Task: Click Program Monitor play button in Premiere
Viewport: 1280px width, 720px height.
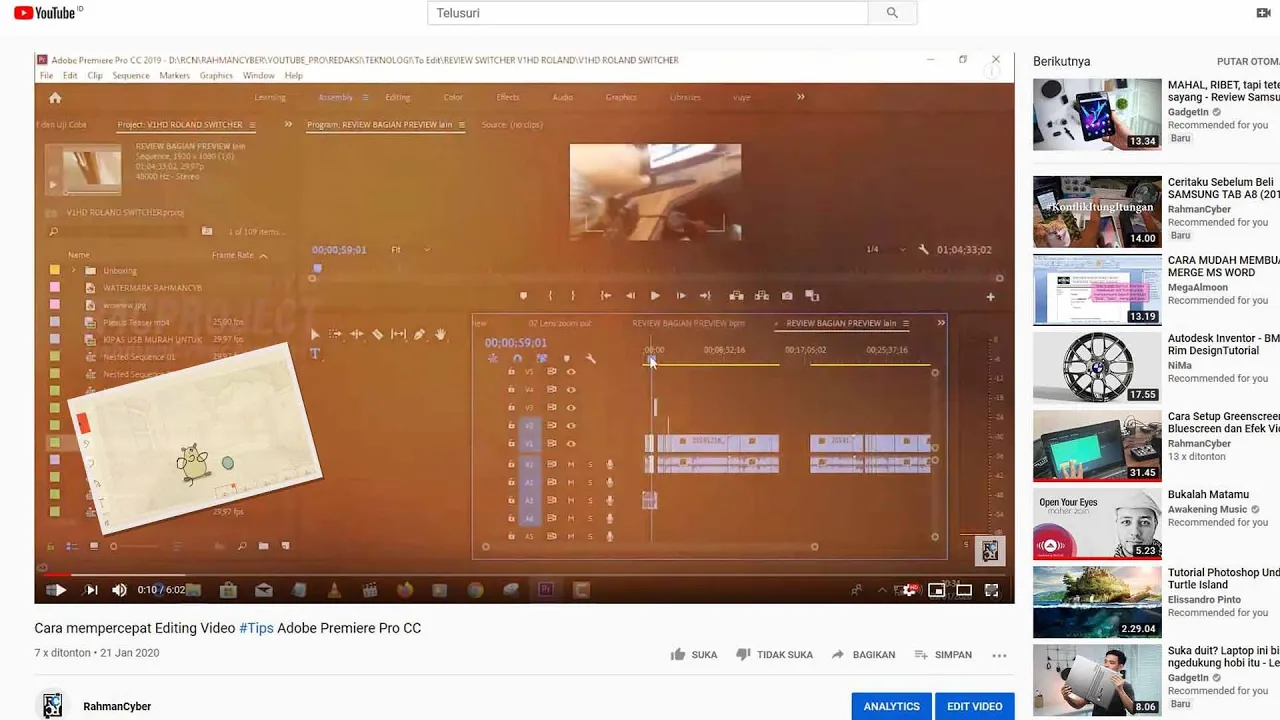Action: pyautogui.click(x=655, y=296)
